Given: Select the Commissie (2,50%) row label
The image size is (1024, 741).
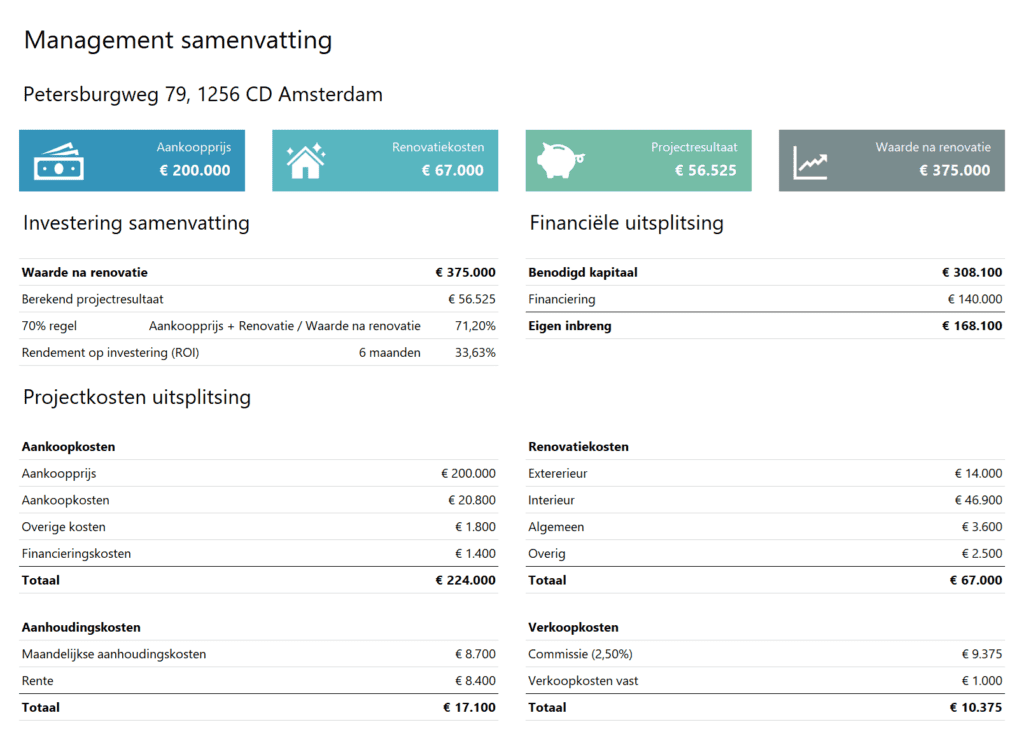Looking at the screenshot, I should coord(580,655).
